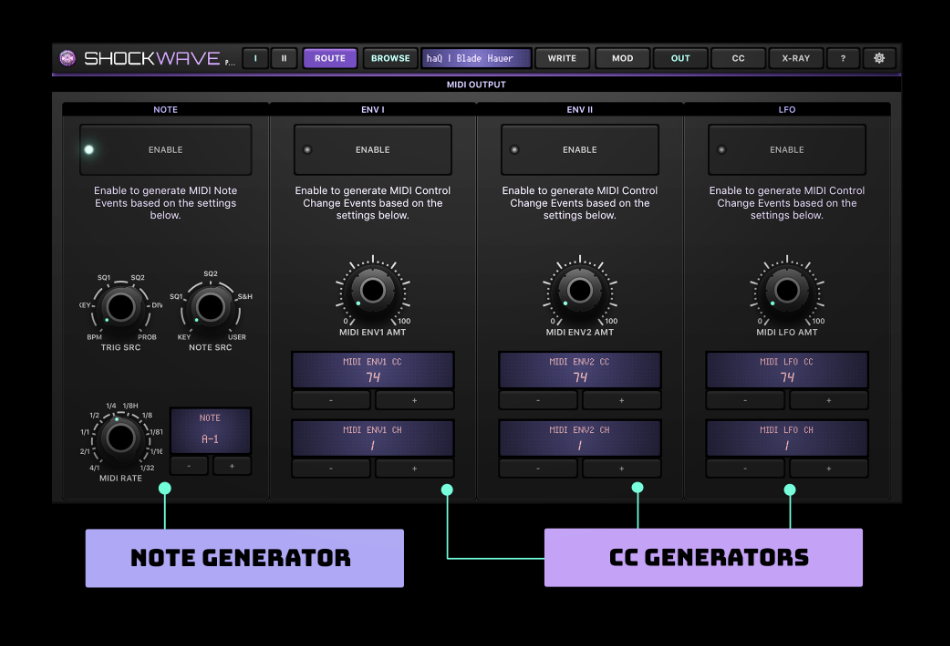Viewport: 950px width, 646px height.
Task: Increase MIDI ENV2 CH with plus
Action: (x=622, y=468)
